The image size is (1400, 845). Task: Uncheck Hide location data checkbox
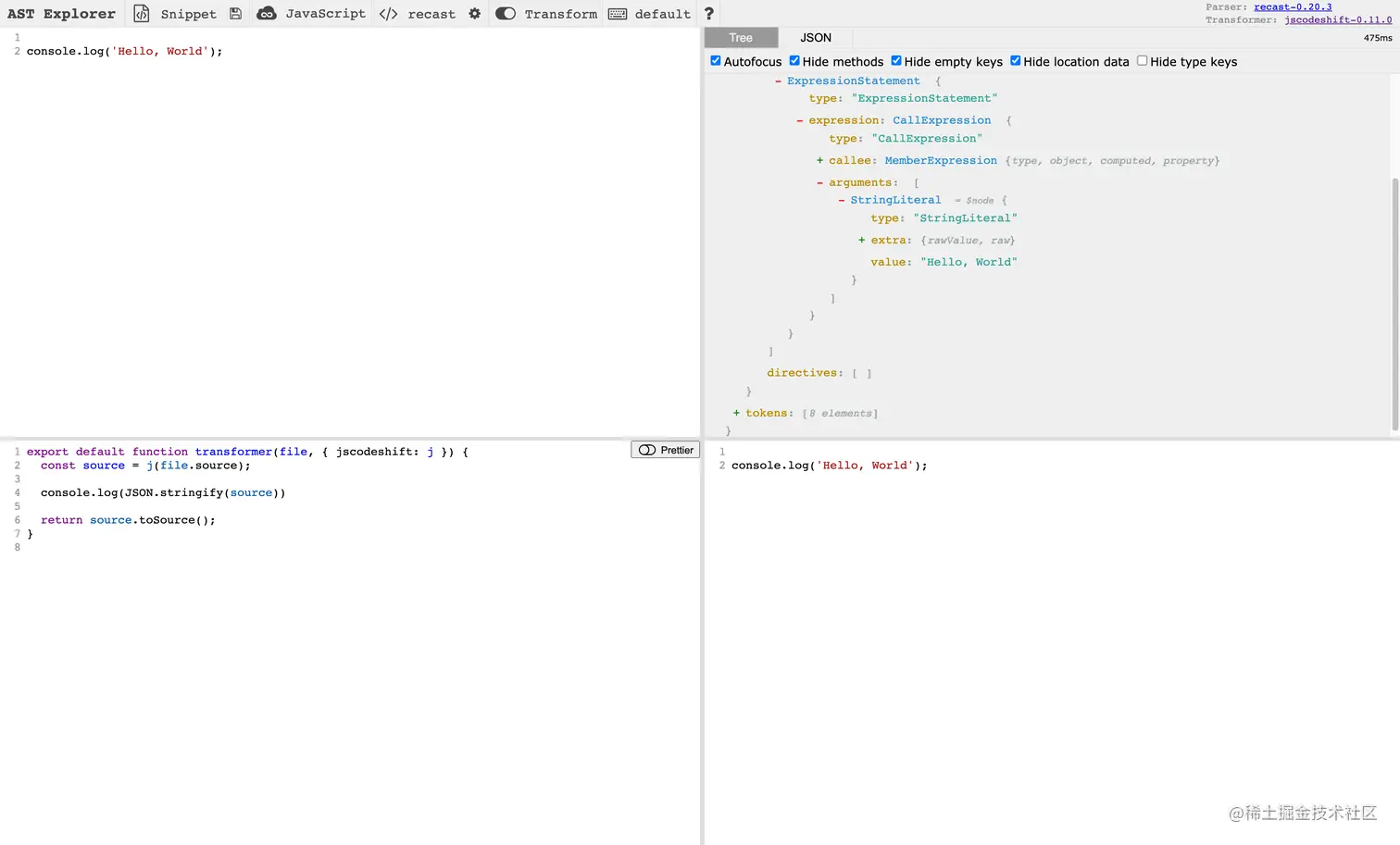pyautogui.click(x=1016, y=61)
